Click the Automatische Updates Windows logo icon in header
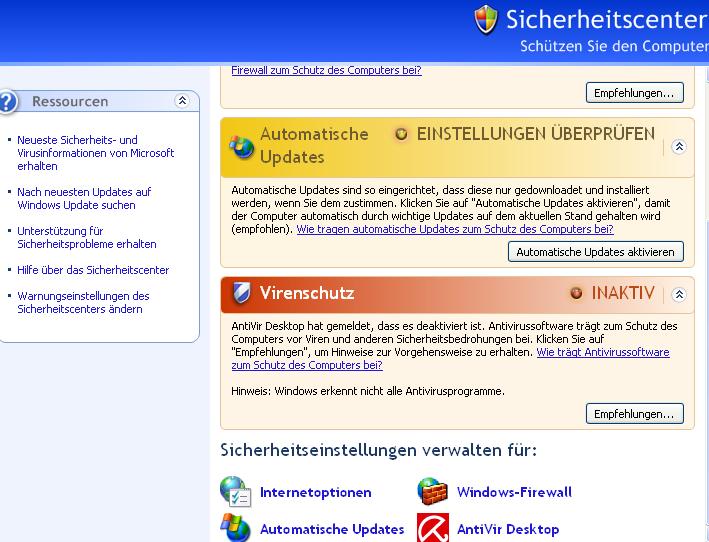The width and height of the screenshot is (709, 542). pos(241,147)
